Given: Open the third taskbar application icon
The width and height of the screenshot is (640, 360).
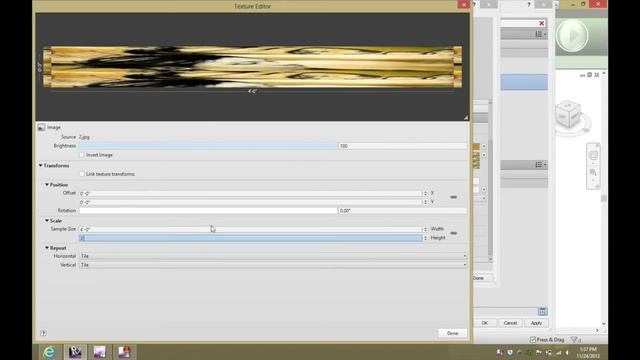Looking at the screenshot, I should coord(100,352).
